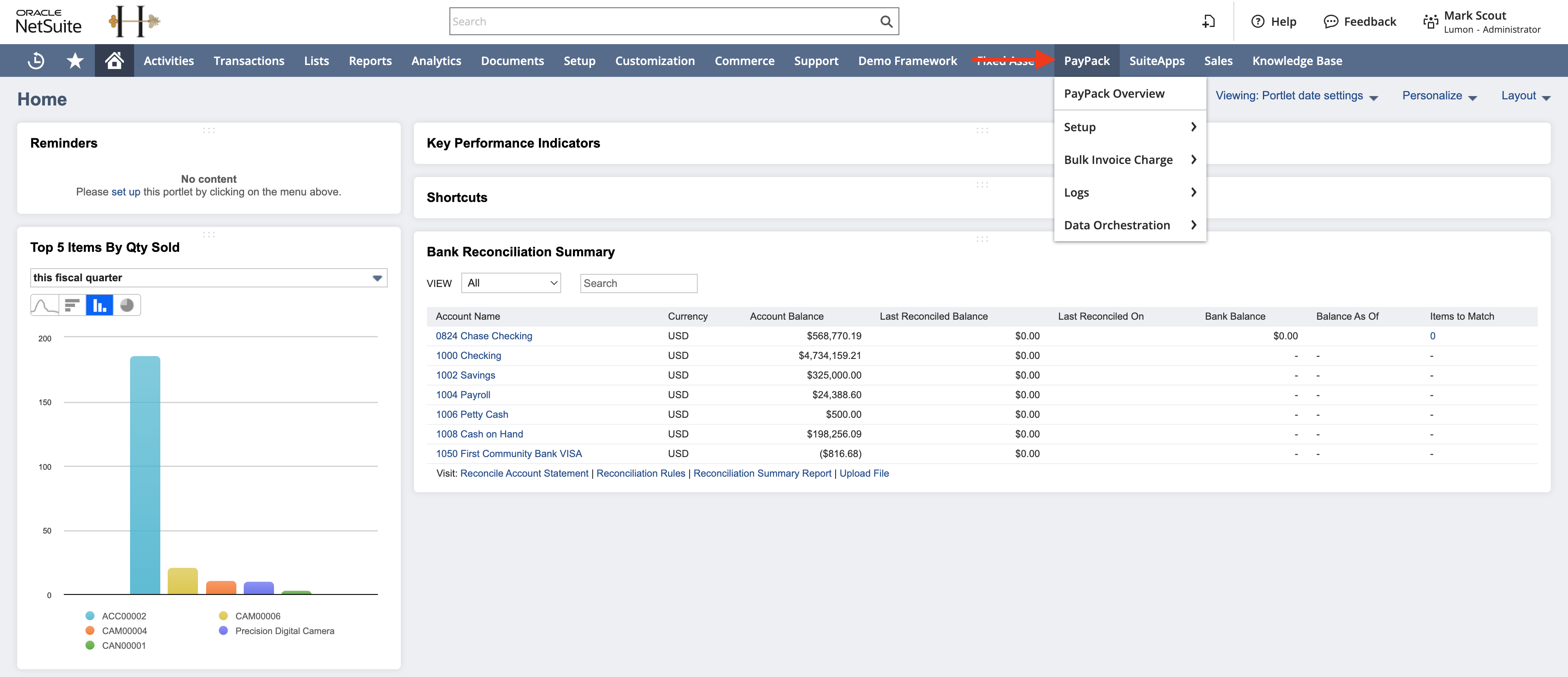Toggle the CAM00004 legend entry
1568x677 pixels.
coord(116,631)
